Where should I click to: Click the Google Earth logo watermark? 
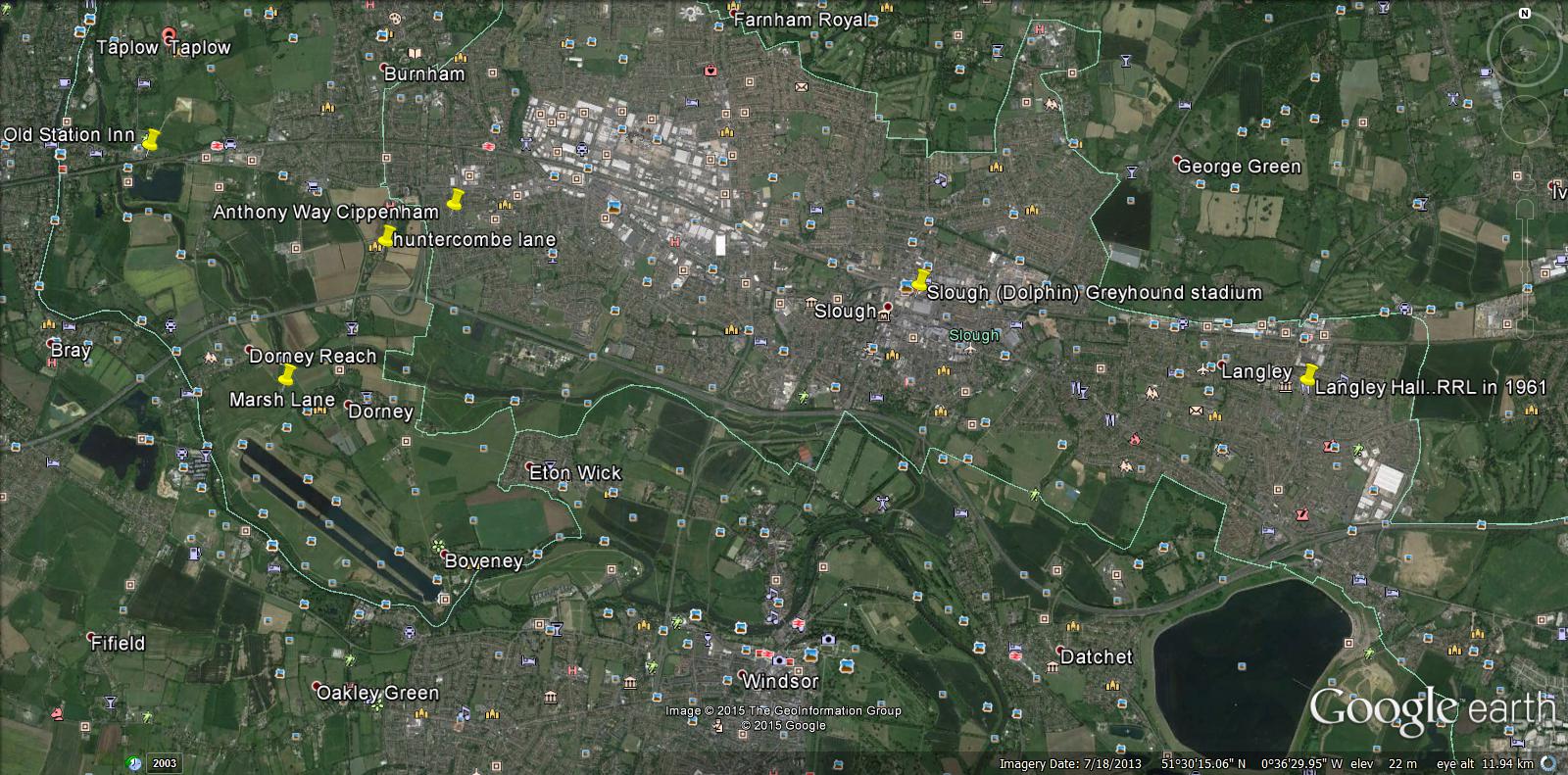coord(1432,709)
